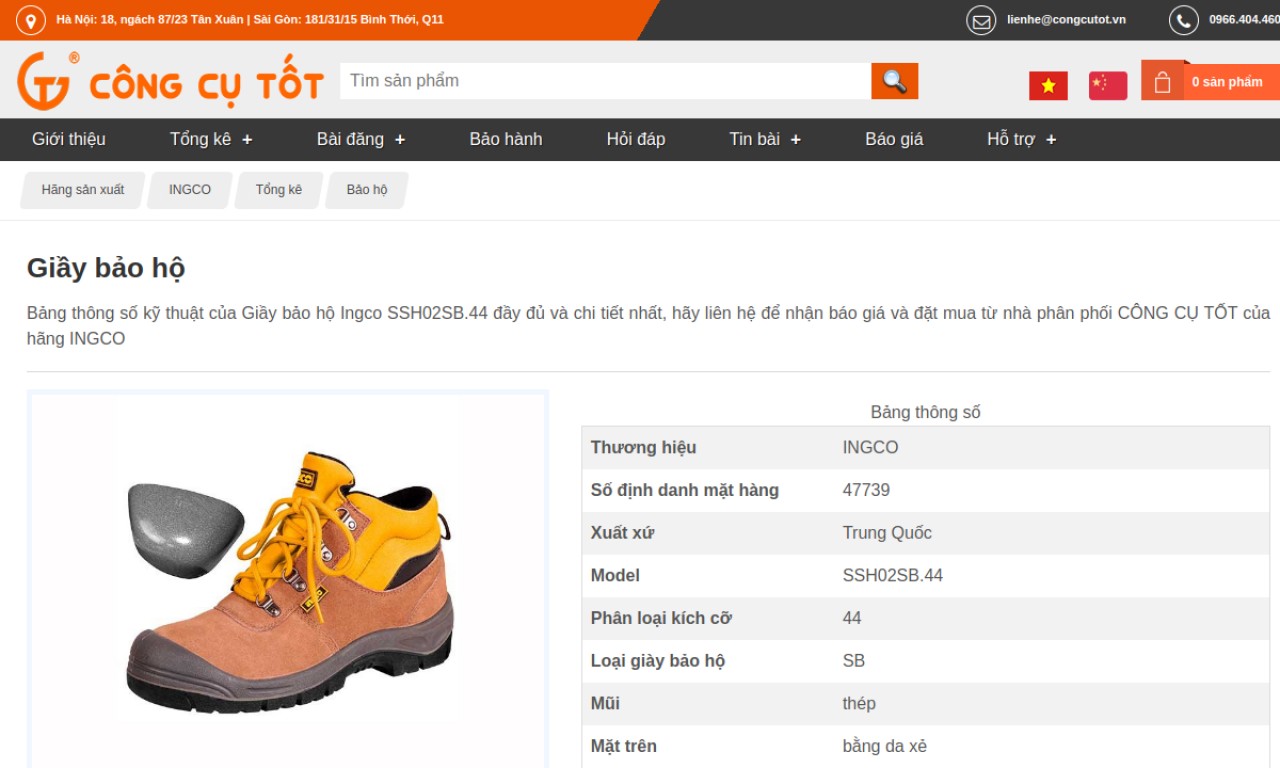Viewport: 1280px width, 768px height.
Task: Open the shopping bag cart icon
Action: tap(1163, 81)
